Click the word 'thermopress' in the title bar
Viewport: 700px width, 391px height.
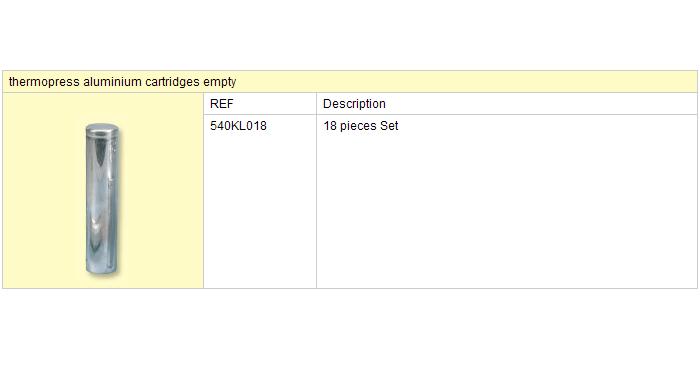(x=44, y=82)
